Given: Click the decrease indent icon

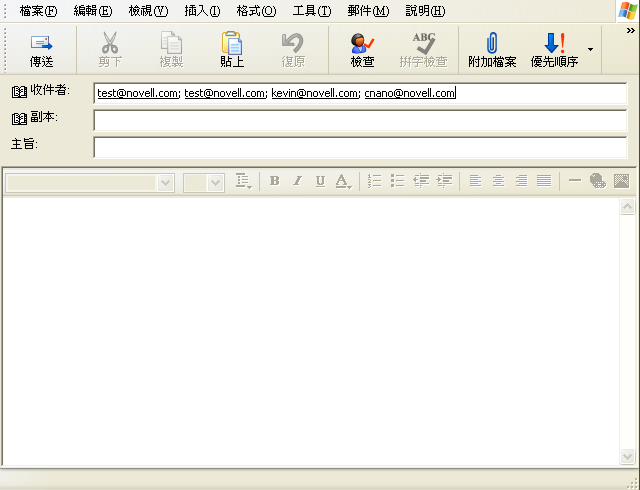Looking at the screenshot, I should click(x=421, y=180).
